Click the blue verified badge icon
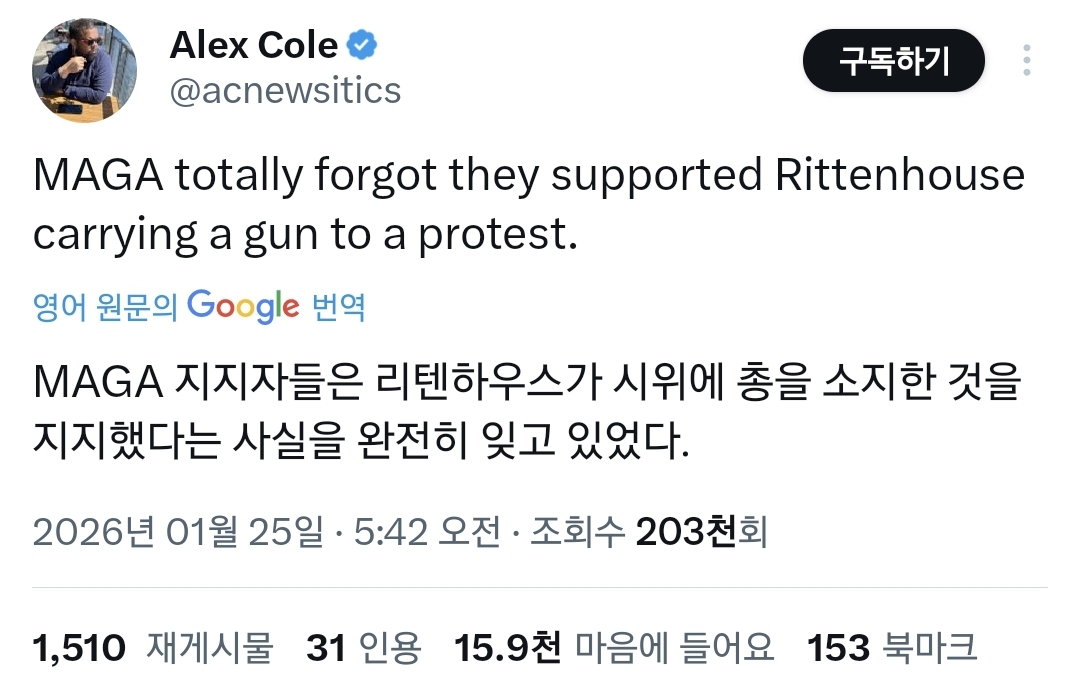This screenshot has width=1080, height=691. click(x=362, y=44)
